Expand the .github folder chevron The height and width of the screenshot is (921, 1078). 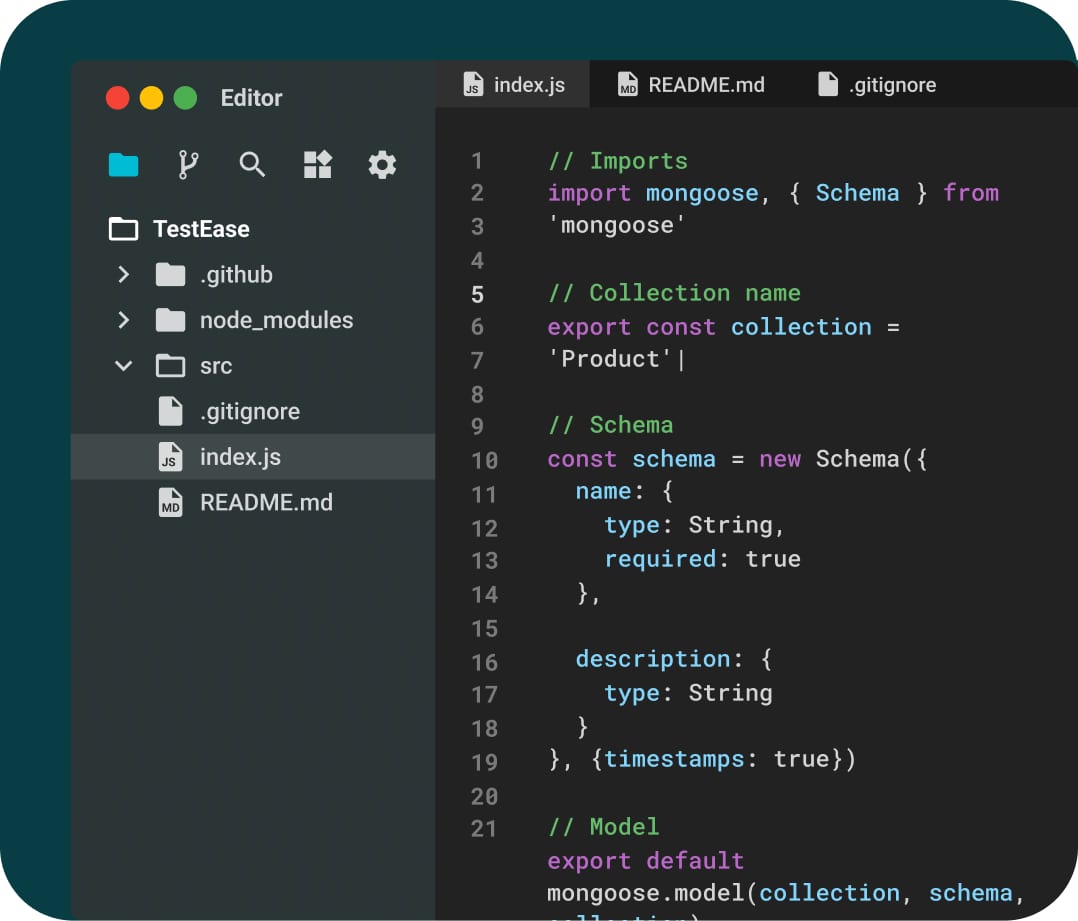coord(124,274)
